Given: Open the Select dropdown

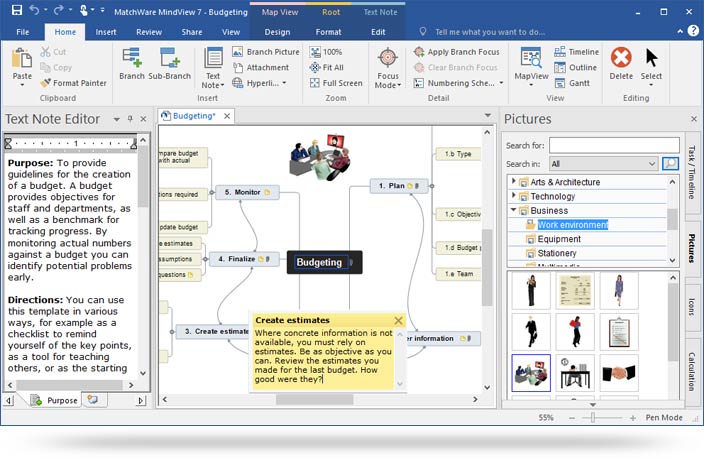Looking at the screenshot, I should pyautogui.click(x=651, y=85).
